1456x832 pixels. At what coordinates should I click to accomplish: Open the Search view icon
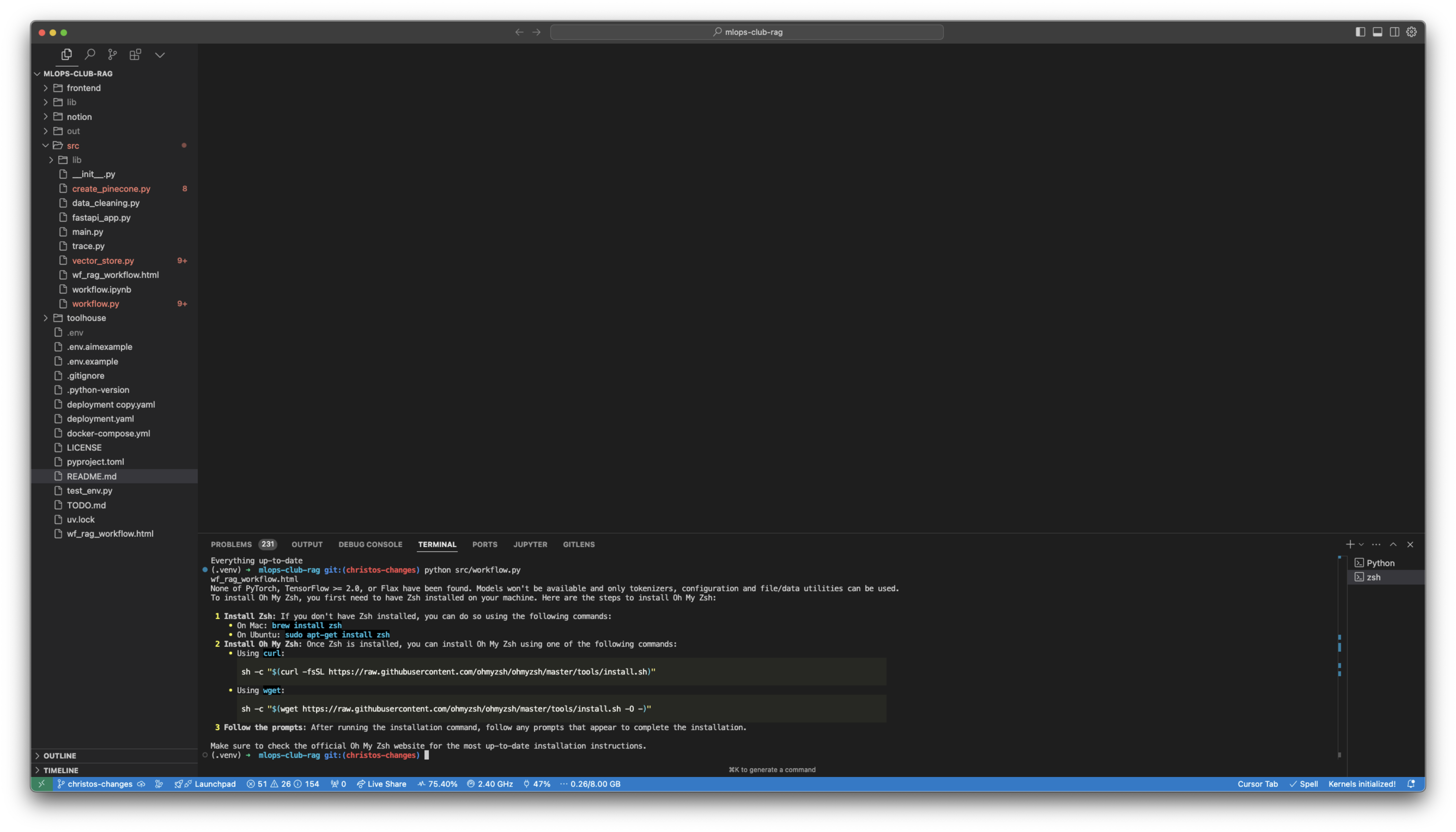(90, 54)
